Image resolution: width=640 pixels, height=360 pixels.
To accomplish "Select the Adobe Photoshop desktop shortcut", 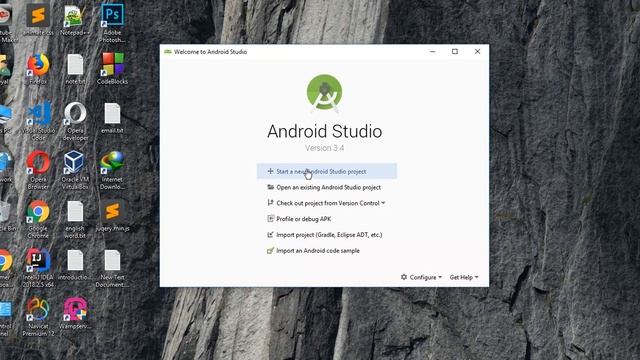I will coord(112,23).
